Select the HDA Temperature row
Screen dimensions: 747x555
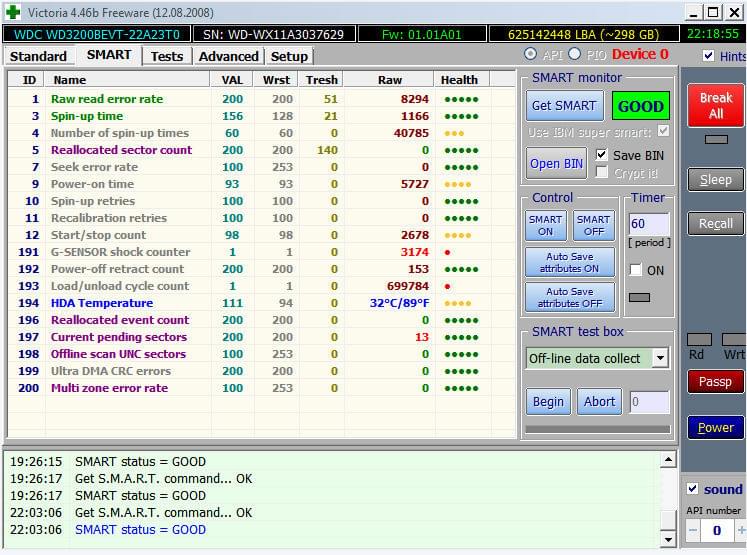click(x=262, y=303)
